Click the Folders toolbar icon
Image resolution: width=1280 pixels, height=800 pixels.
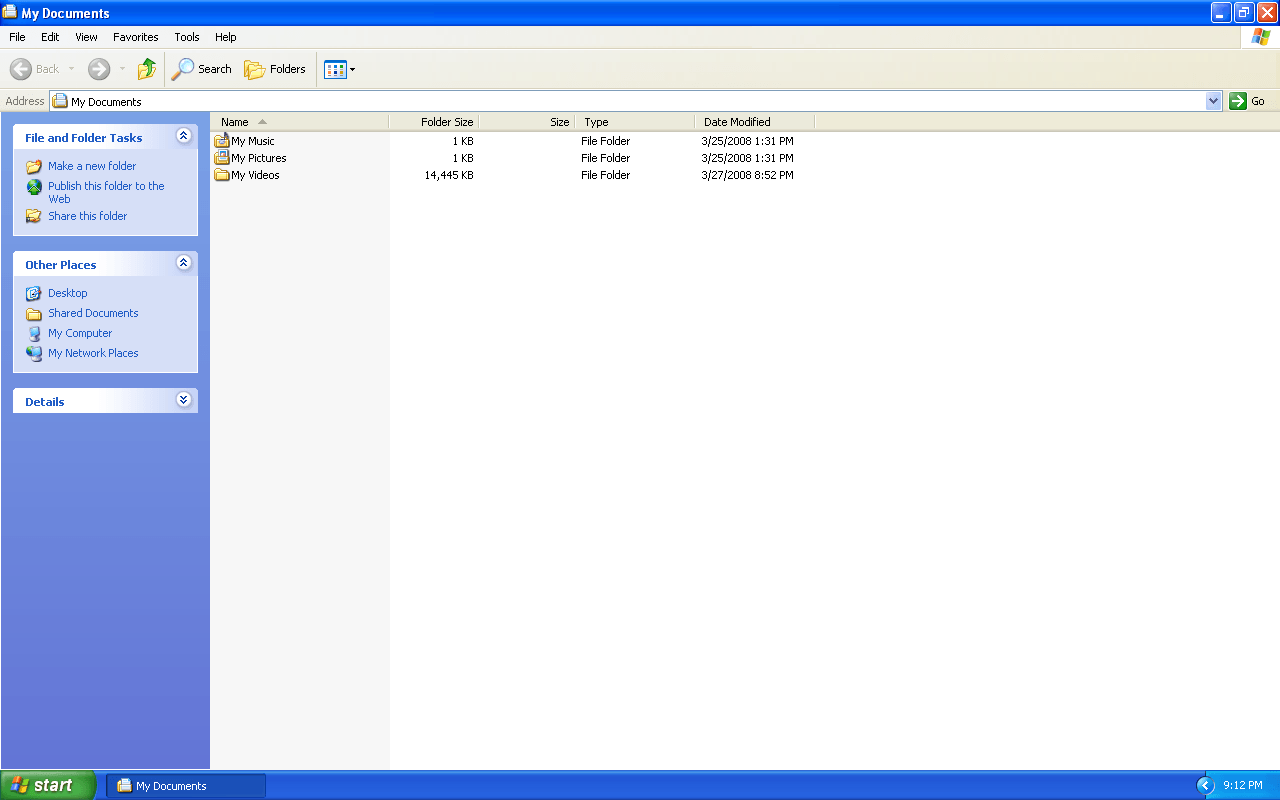(275, 69)
